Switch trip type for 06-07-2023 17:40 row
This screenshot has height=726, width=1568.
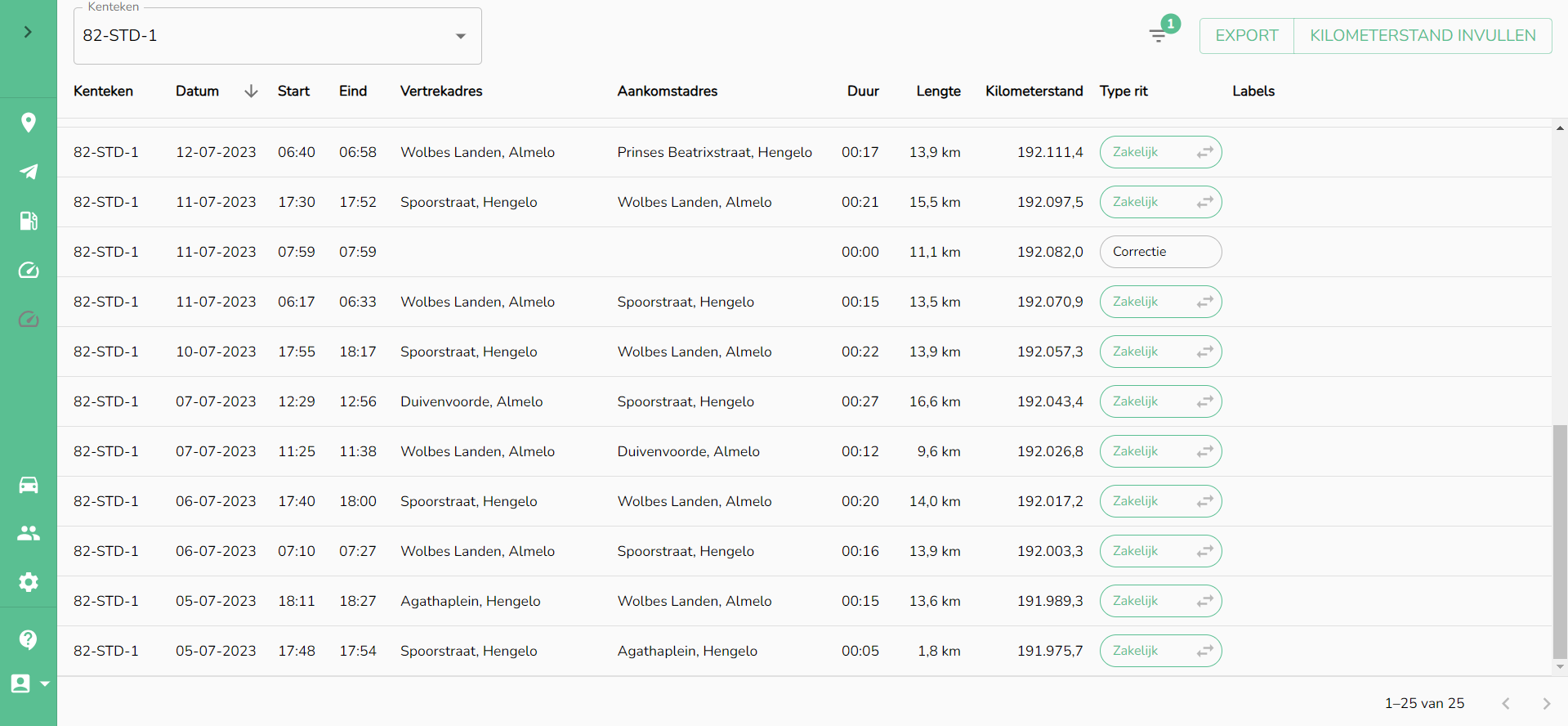(1205, 501)
